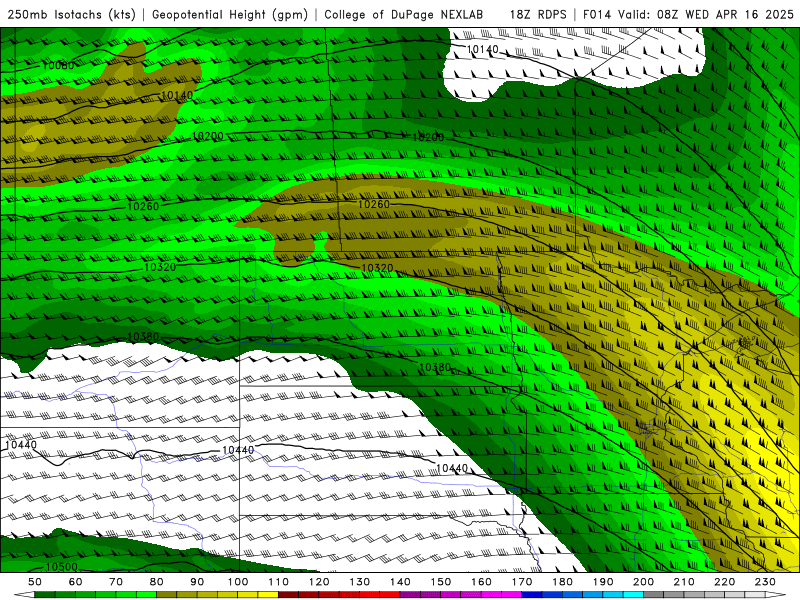Click the colorbar value 140
800x600 pixels.
coord(401,582)
